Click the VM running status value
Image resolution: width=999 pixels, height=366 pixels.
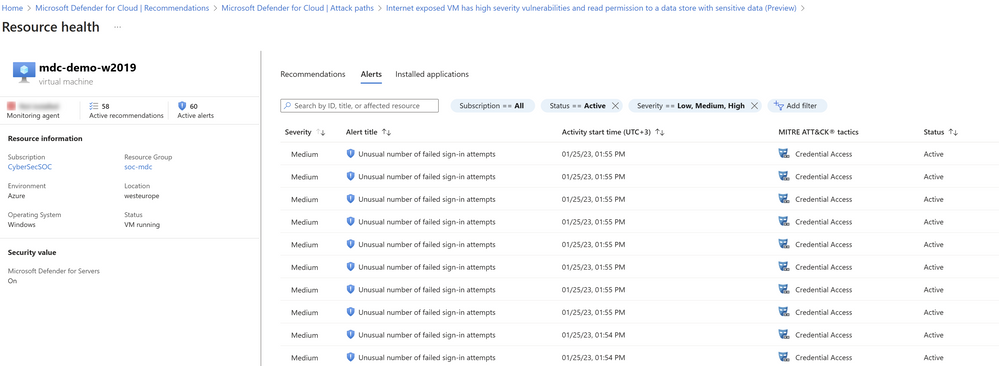(142, 225)
